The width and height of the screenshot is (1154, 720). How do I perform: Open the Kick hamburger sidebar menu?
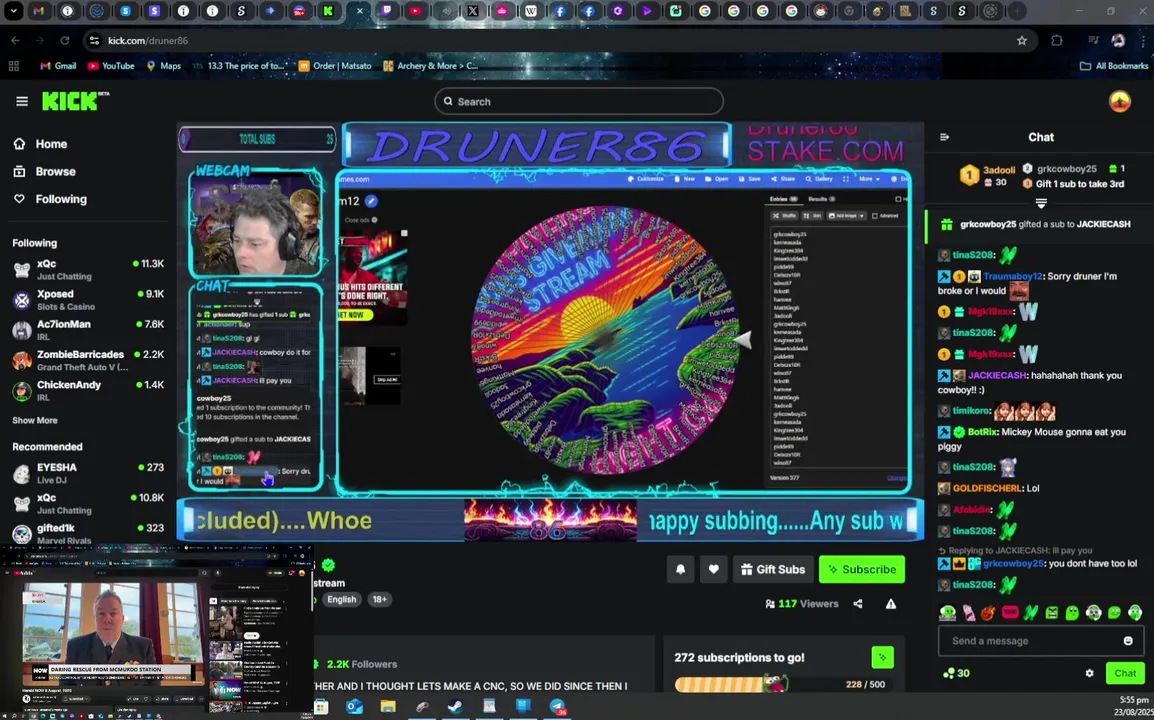tap(21, 102)
